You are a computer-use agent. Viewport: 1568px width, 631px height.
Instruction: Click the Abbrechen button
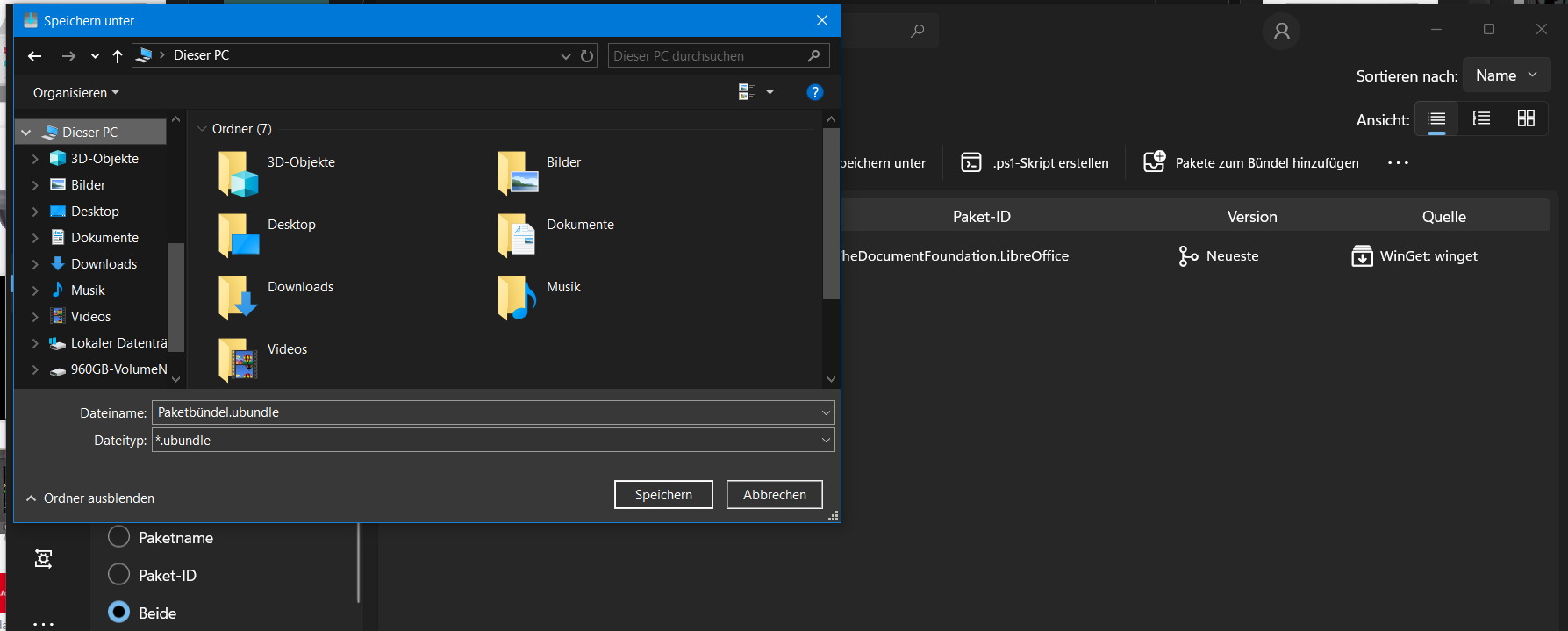click(775, 495)
